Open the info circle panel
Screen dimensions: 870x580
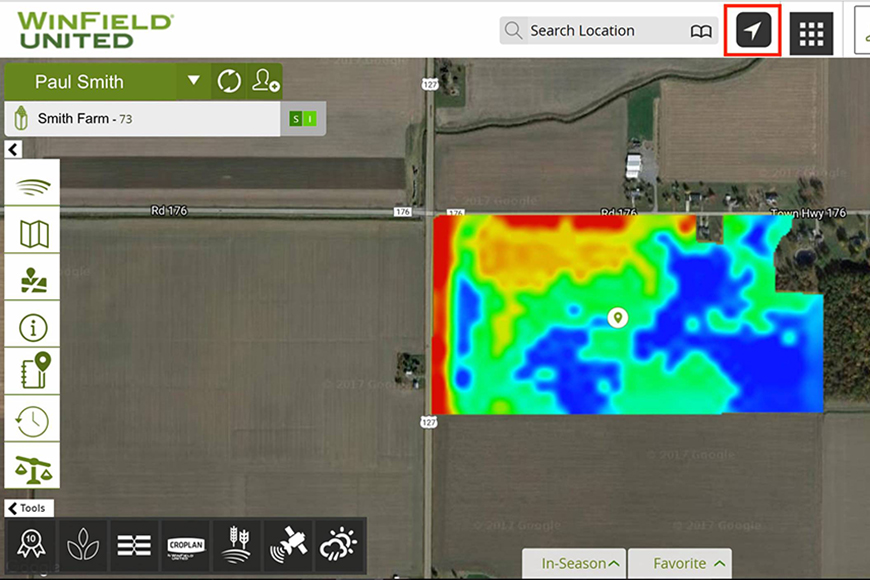pyautogui.click(x=33, y=328)
